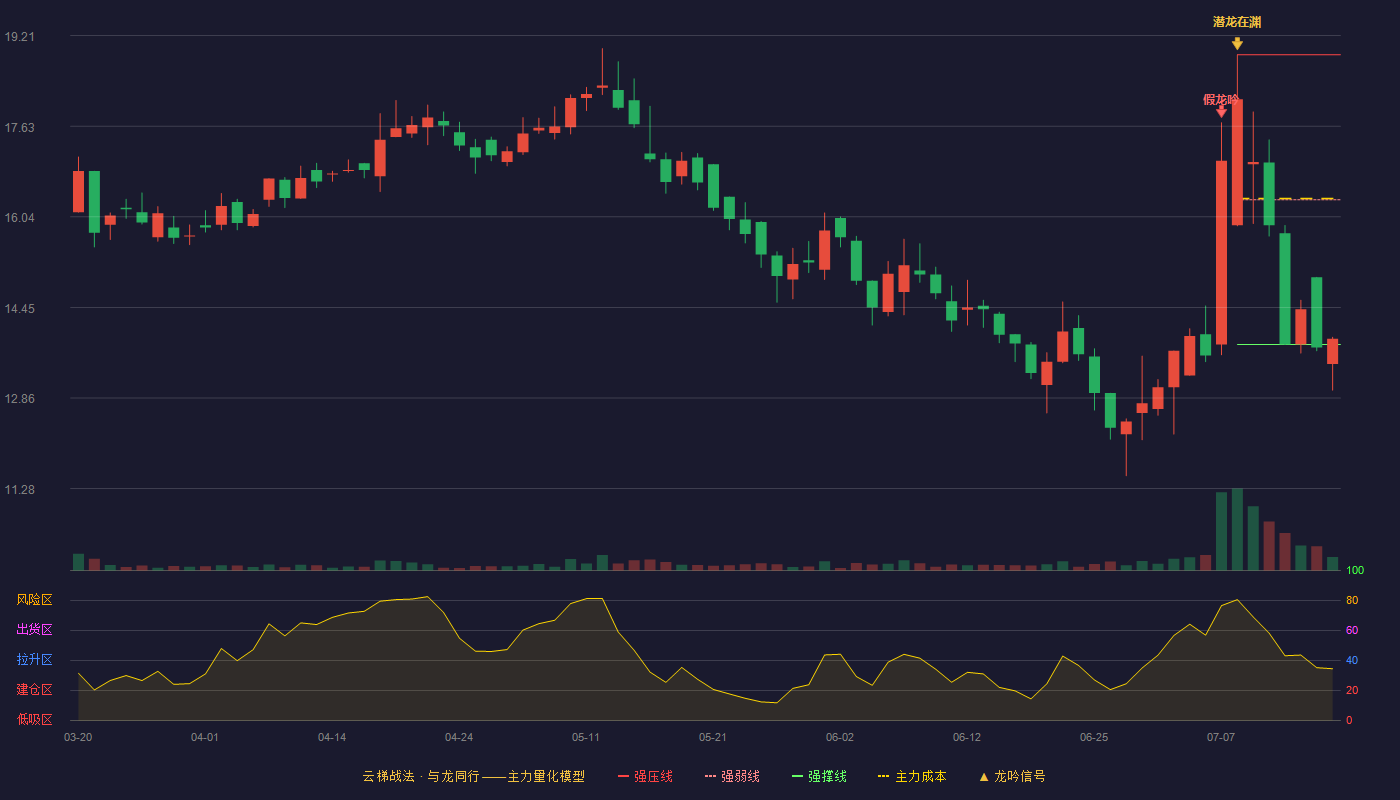Click the 出货区 zone label
The width and height of the screenshot is (1400, 800).
coord(34,630)
